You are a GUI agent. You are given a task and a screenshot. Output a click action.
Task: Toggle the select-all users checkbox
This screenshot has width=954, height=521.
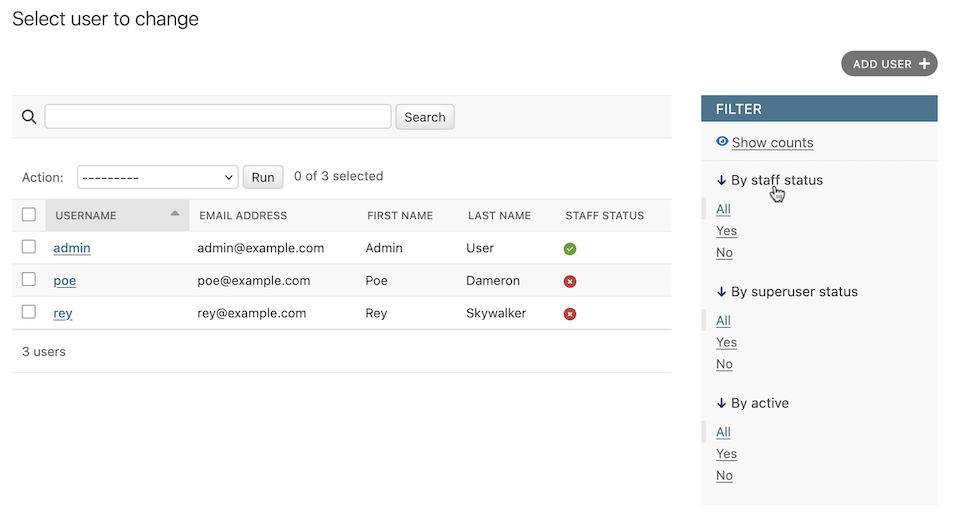coord(29,215)
